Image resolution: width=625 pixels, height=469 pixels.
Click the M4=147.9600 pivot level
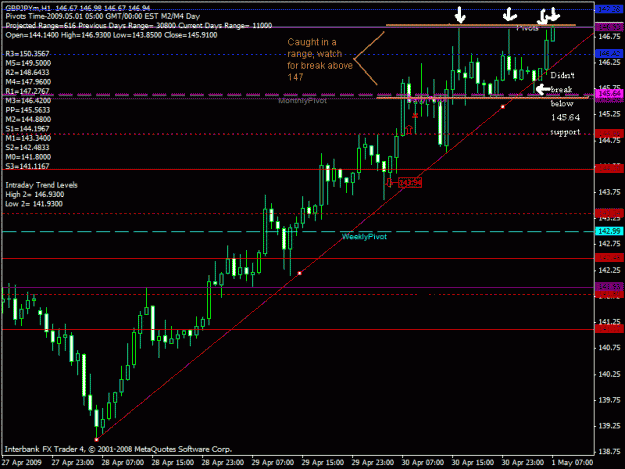coord(28,82)
